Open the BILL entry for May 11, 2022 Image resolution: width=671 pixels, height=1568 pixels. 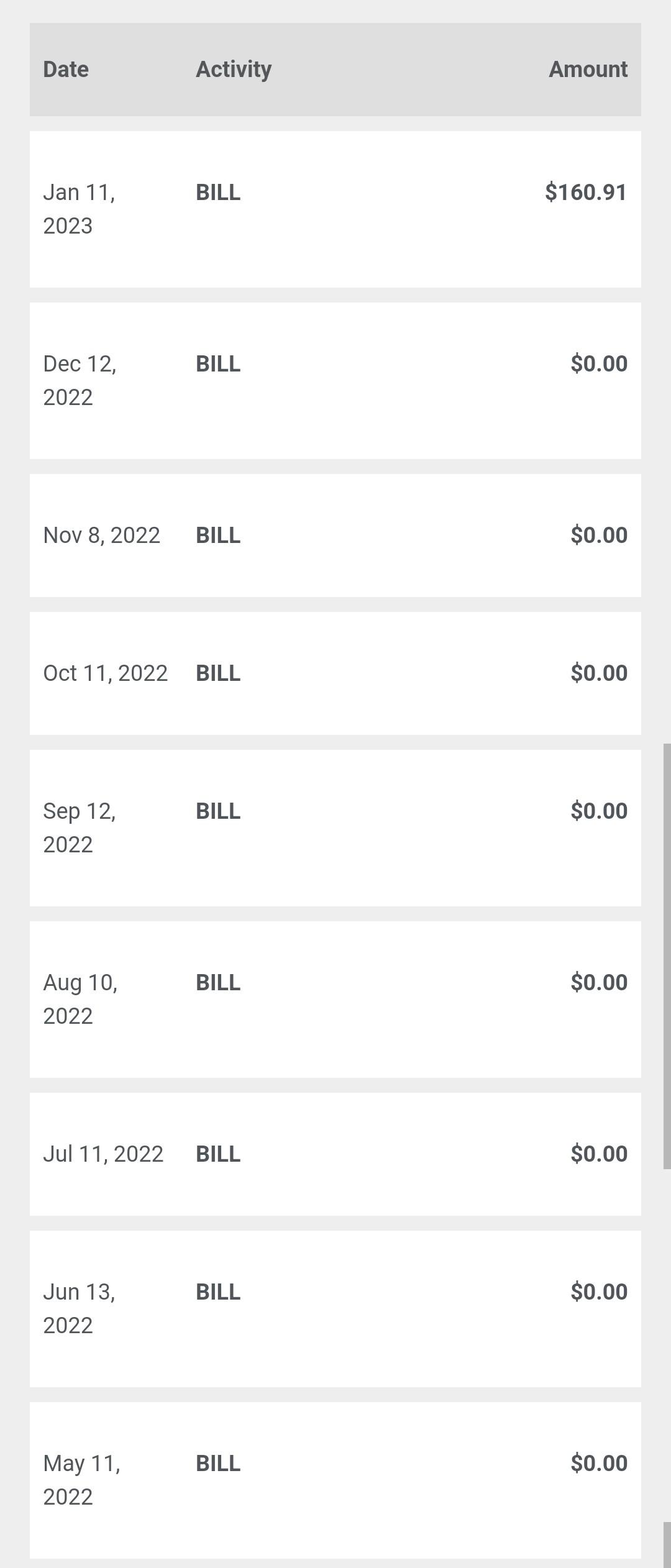pos(218,1464)
